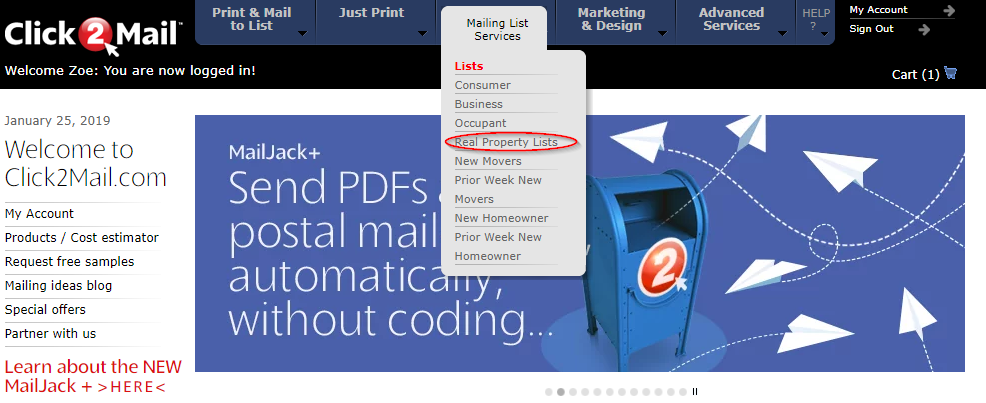Click the arrow next to Sign Out

(x=924, y=29)
